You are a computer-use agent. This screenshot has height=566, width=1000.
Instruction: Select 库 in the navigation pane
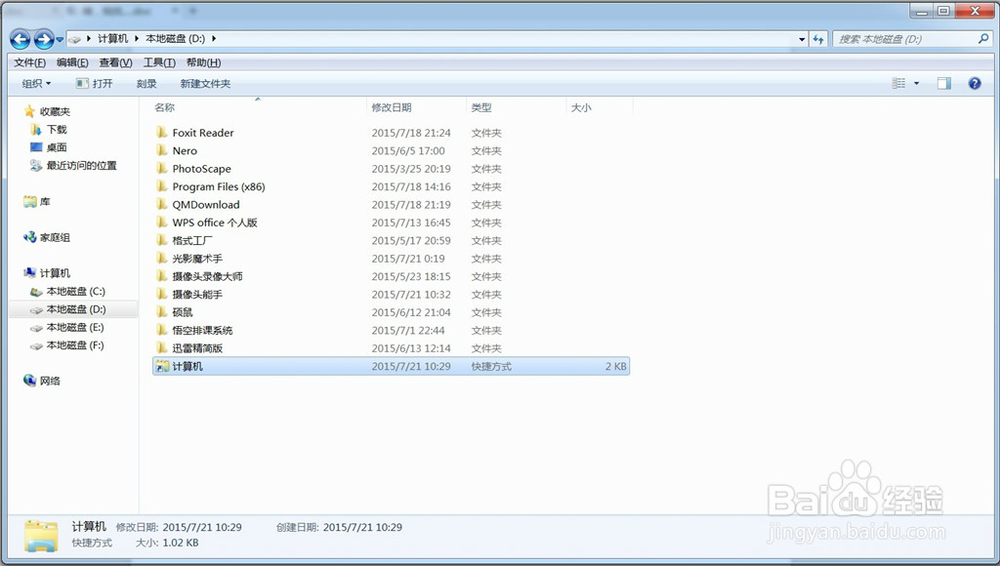[x=45, y=202]
